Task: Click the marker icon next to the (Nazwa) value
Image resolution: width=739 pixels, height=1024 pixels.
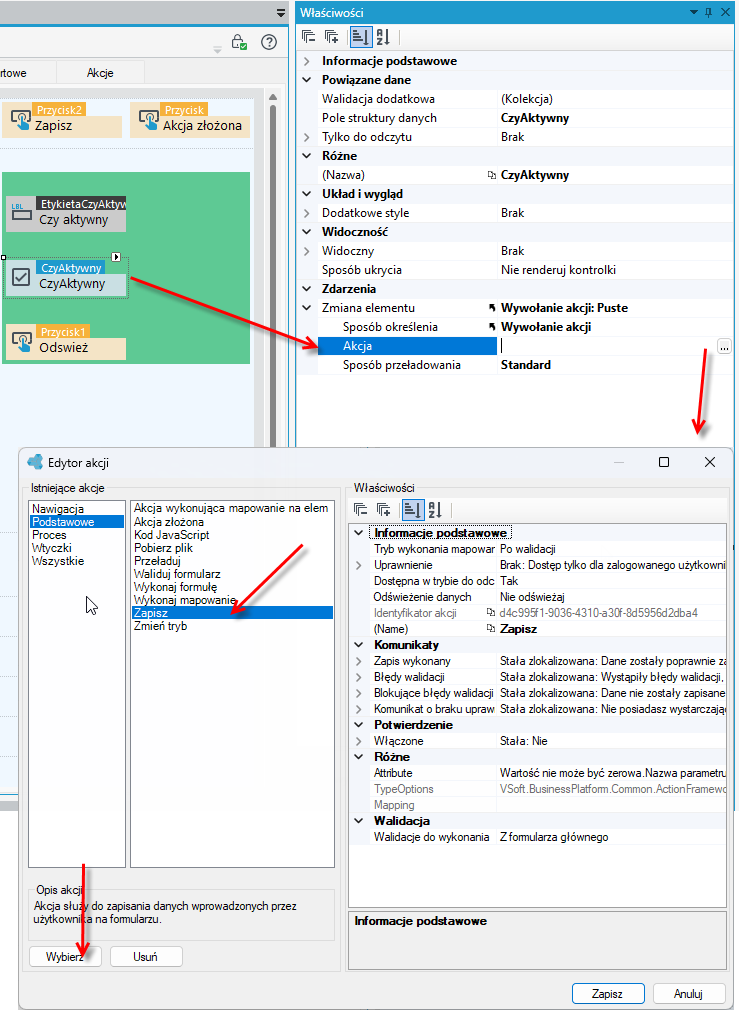Action: click(x=492, y=175)
